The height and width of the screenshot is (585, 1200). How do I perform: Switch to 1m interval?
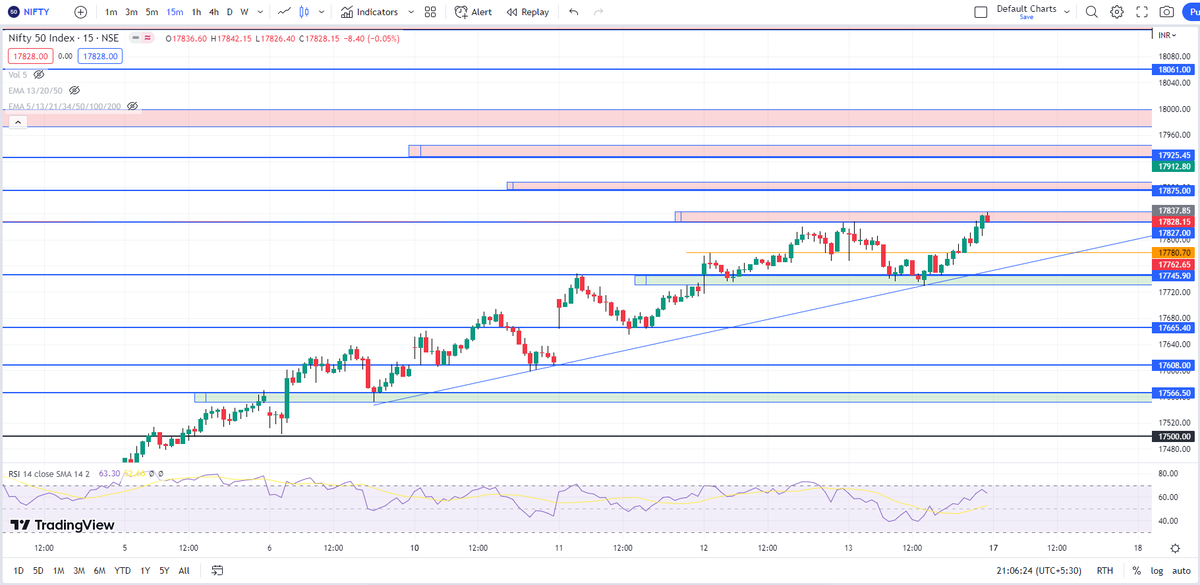click(110, 12)
